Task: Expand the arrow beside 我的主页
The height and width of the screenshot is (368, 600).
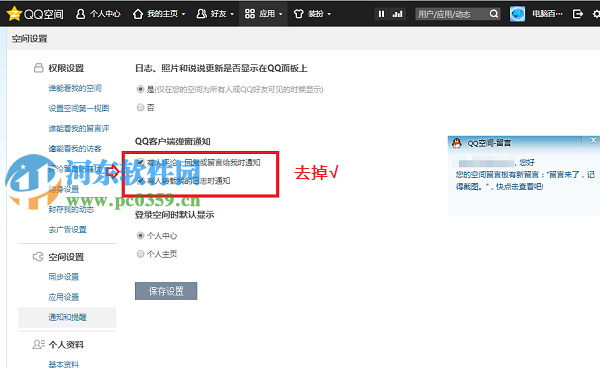Action: coord(183,15)
